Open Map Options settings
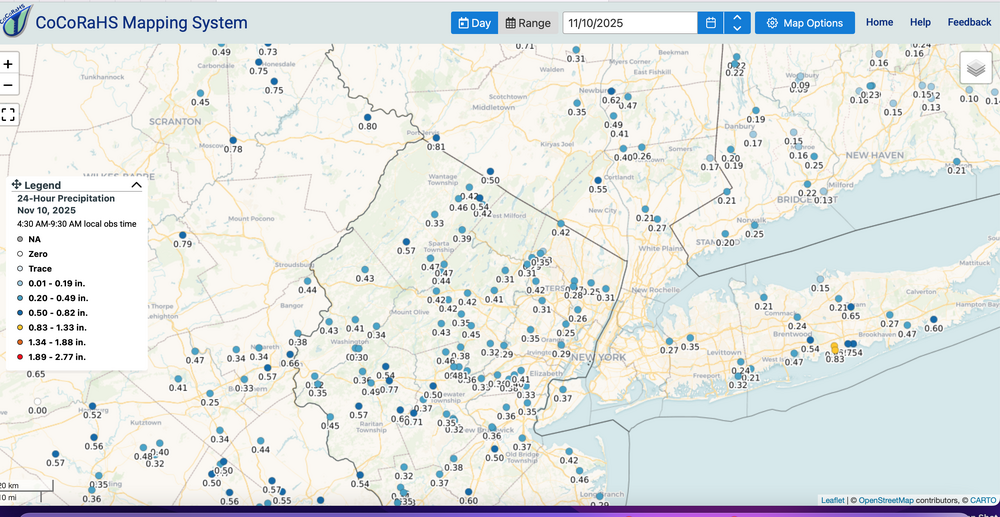Viewport: 1000px width, 517px height. pyautogui.click(x=805, y=23)
